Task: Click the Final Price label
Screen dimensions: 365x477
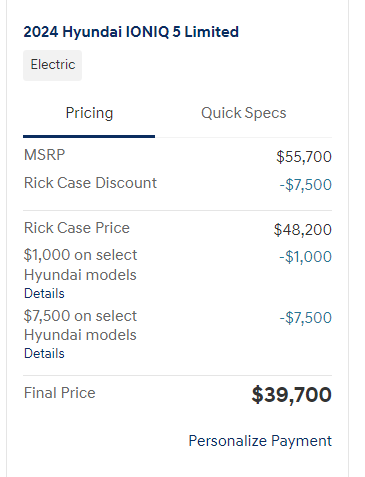Action: (60, 393)
